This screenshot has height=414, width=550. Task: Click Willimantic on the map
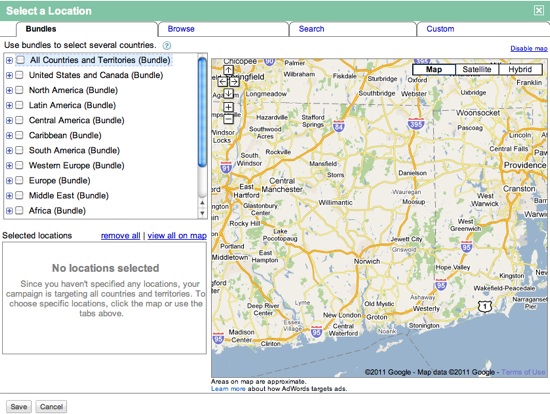pos(335,202)
